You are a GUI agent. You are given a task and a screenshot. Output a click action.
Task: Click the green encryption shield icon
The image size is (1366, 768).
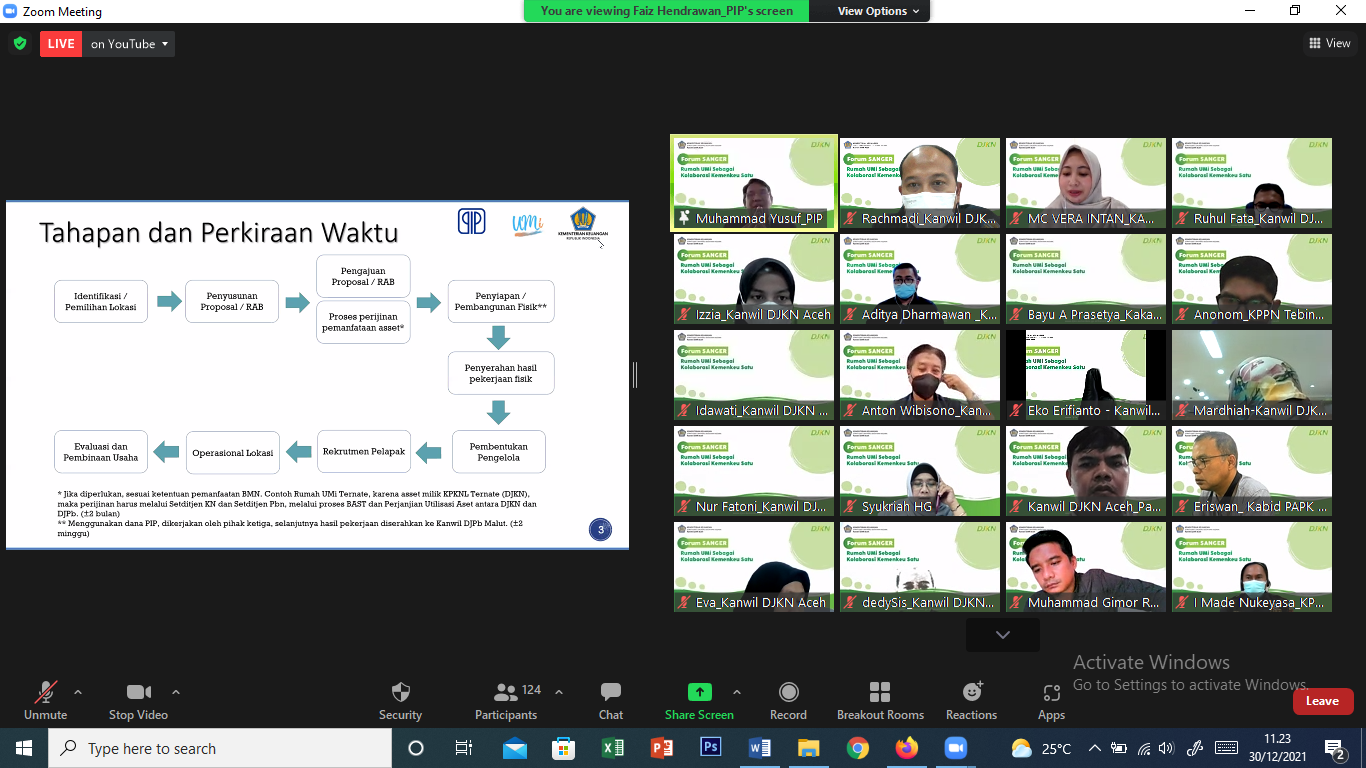click(x=19, y=44)
